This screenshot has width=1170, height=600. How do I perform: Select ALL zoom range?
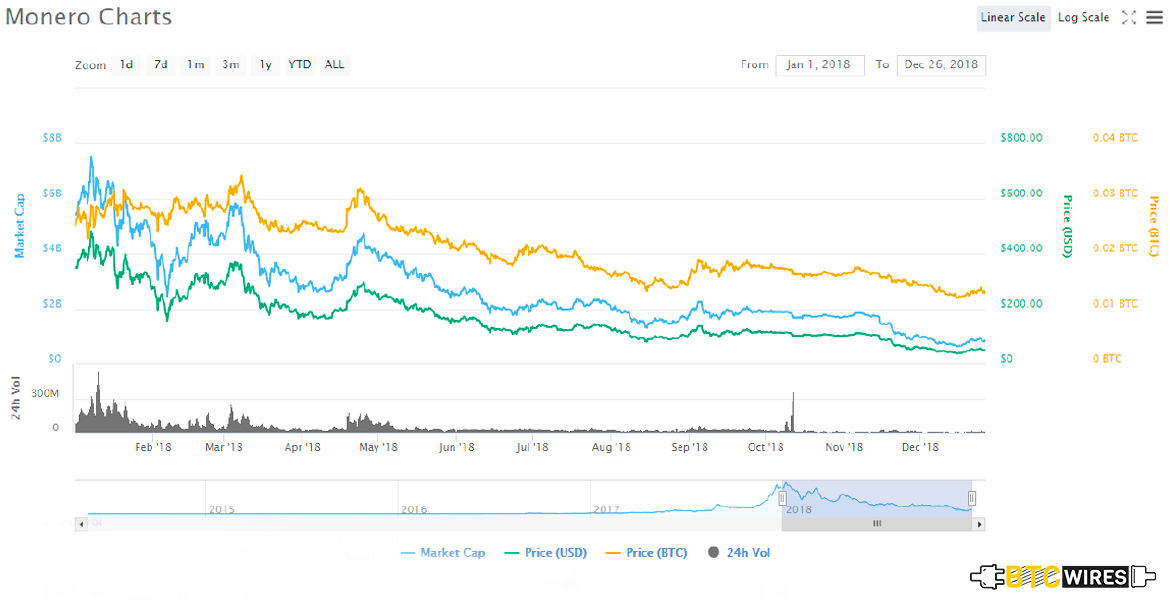[334, 65]
